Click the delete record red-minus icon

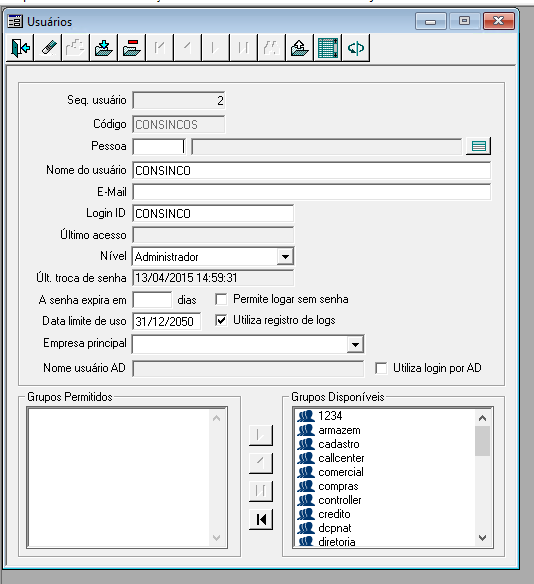(131, 48)
